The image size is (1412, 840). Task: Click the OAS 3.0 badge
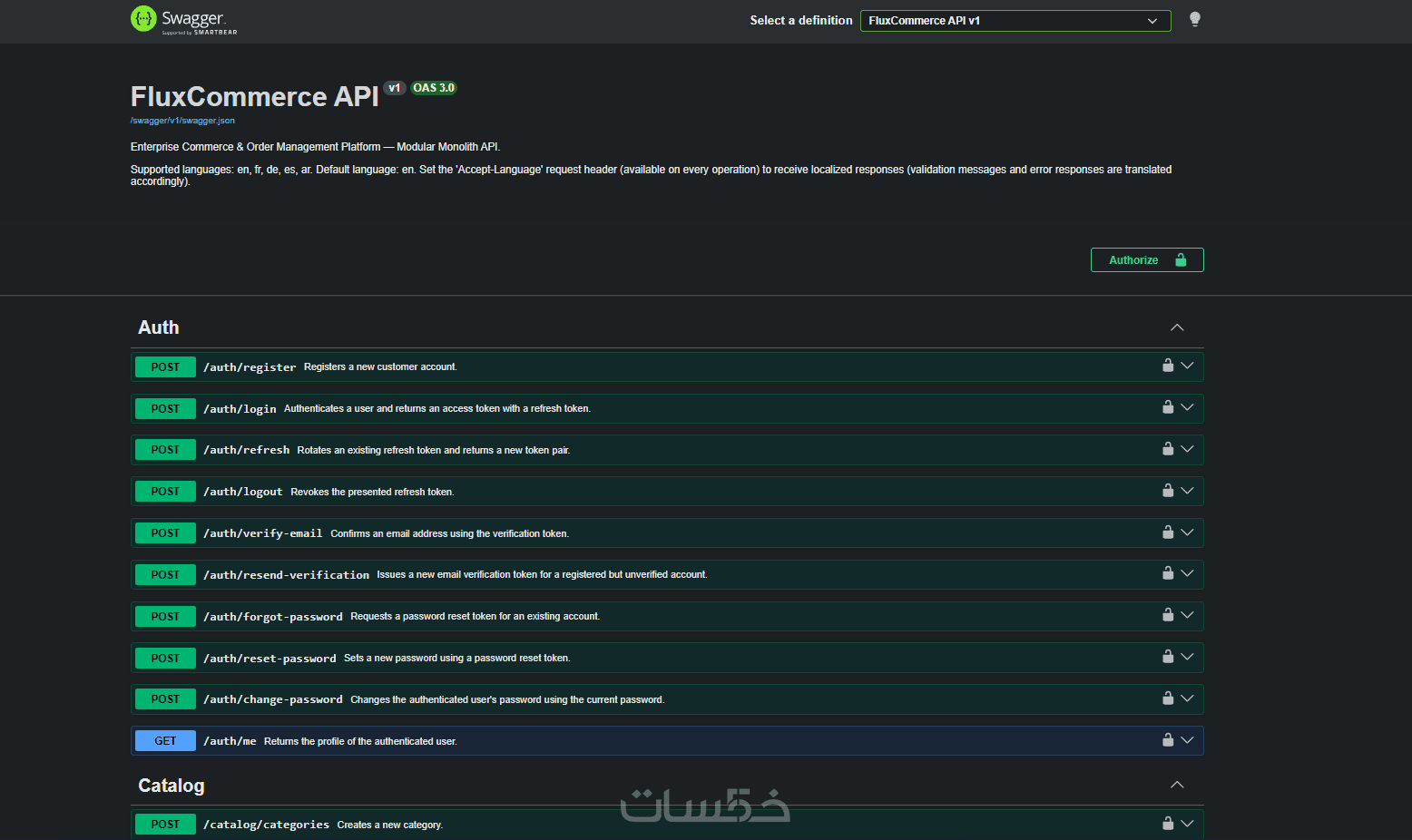click(434, 88)
